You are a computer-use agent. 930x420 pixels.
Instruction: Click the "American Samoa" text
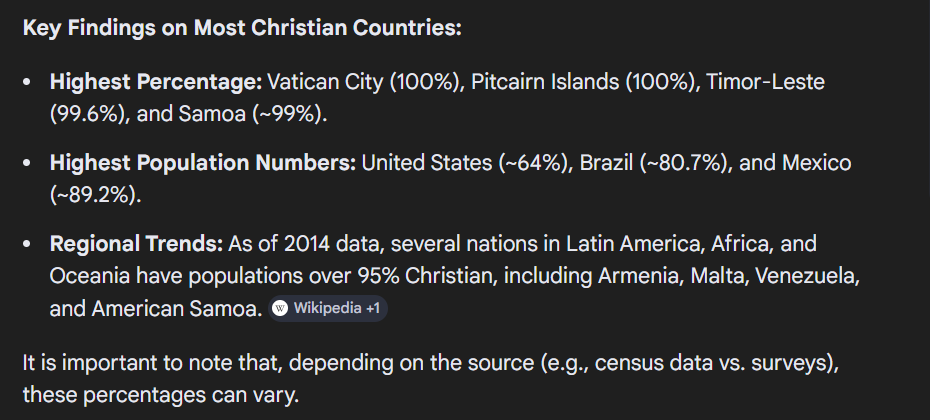[175, 309]
